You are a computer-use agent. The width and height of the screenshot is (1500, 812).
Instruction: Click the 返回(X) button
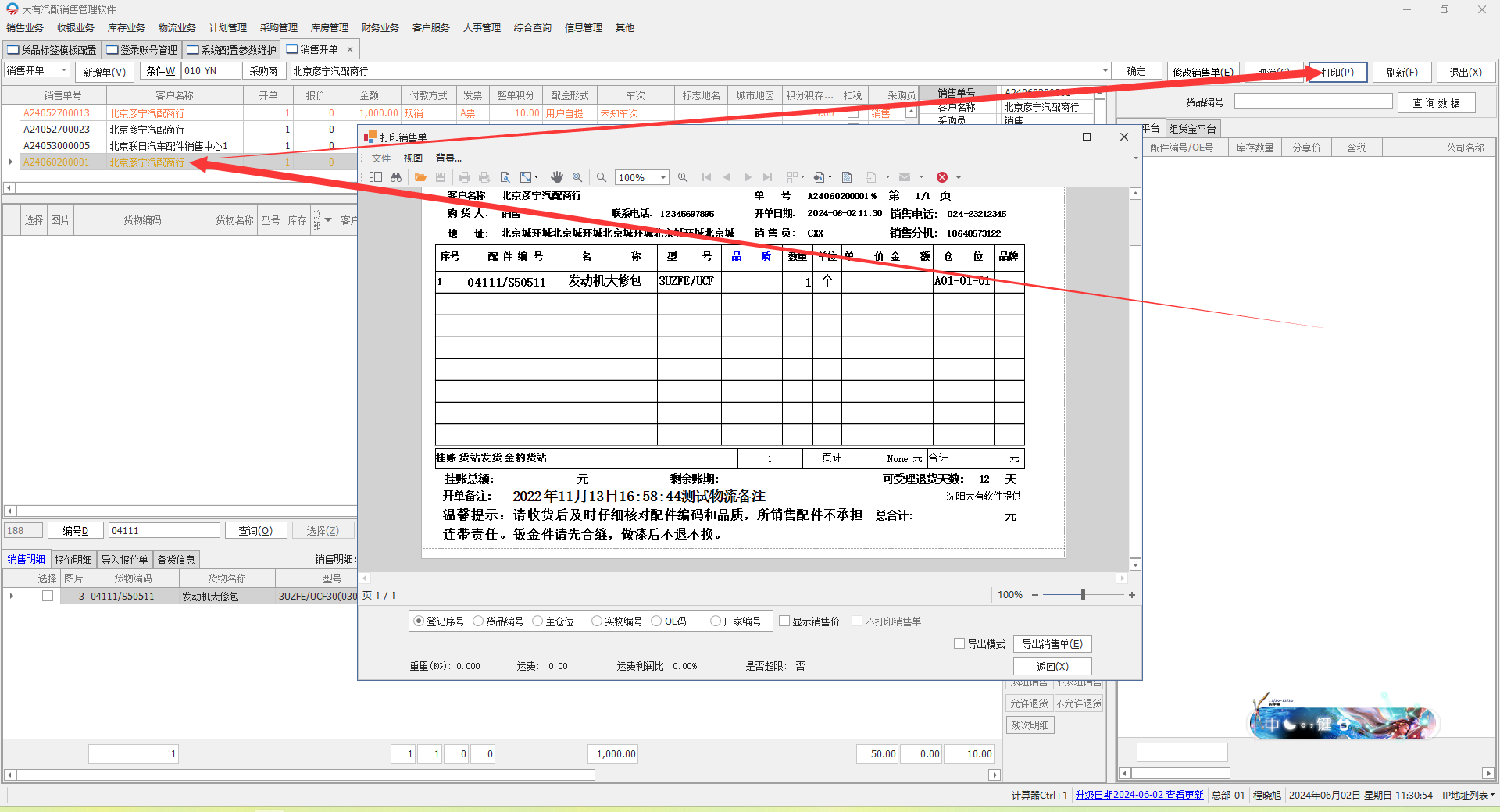click(1052, 667)
